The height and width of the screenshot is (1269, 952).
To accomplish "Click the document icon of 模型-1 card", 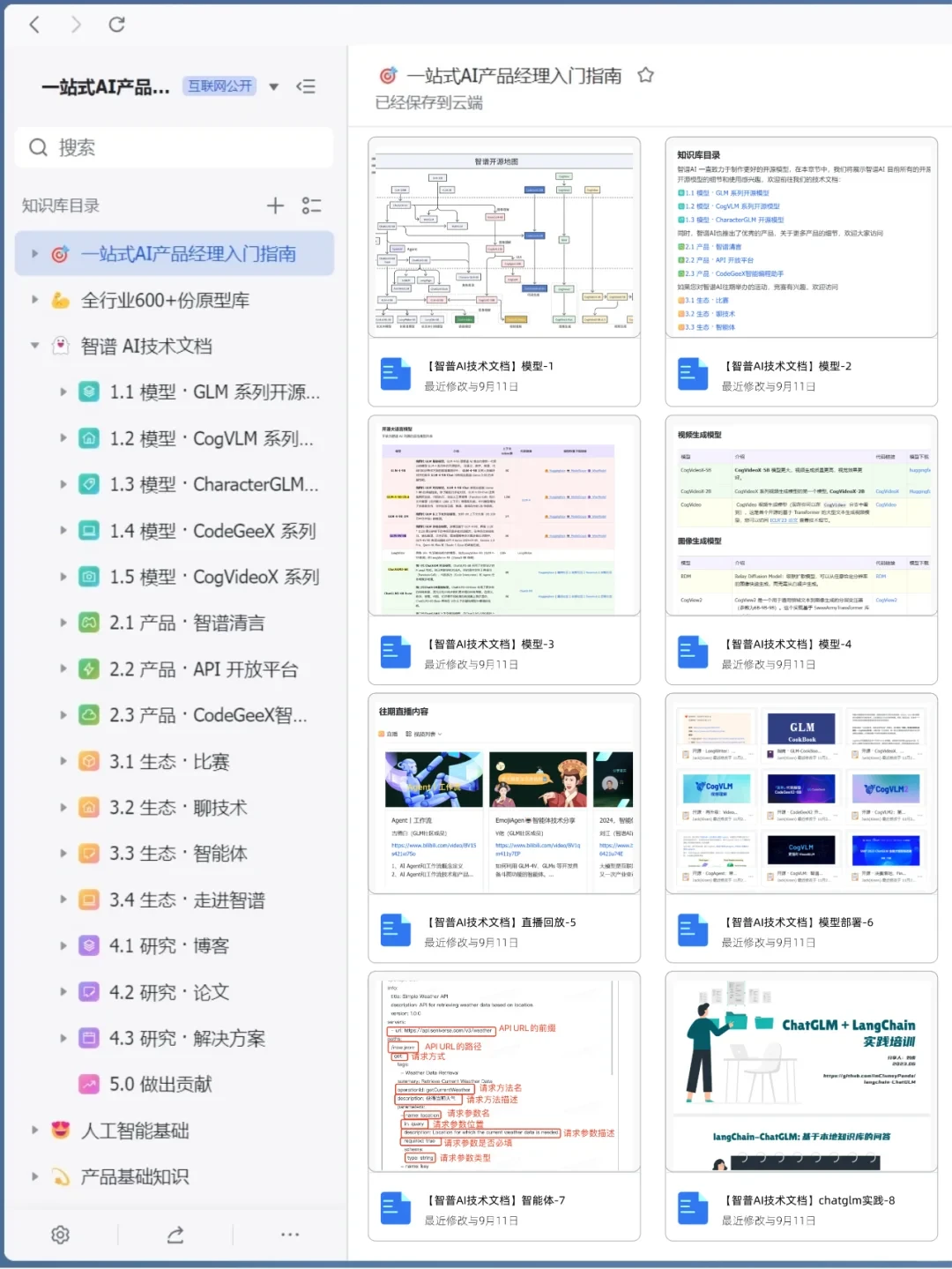I will [396, 373].
